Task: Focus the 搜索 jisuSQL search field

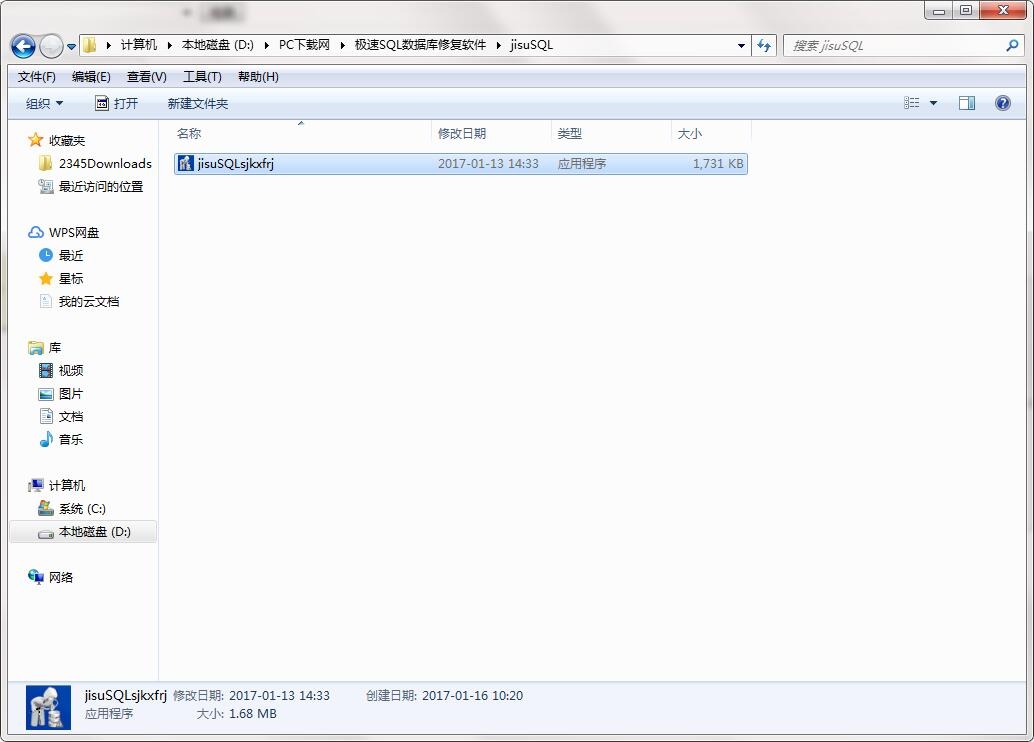Action: point(903,46)
